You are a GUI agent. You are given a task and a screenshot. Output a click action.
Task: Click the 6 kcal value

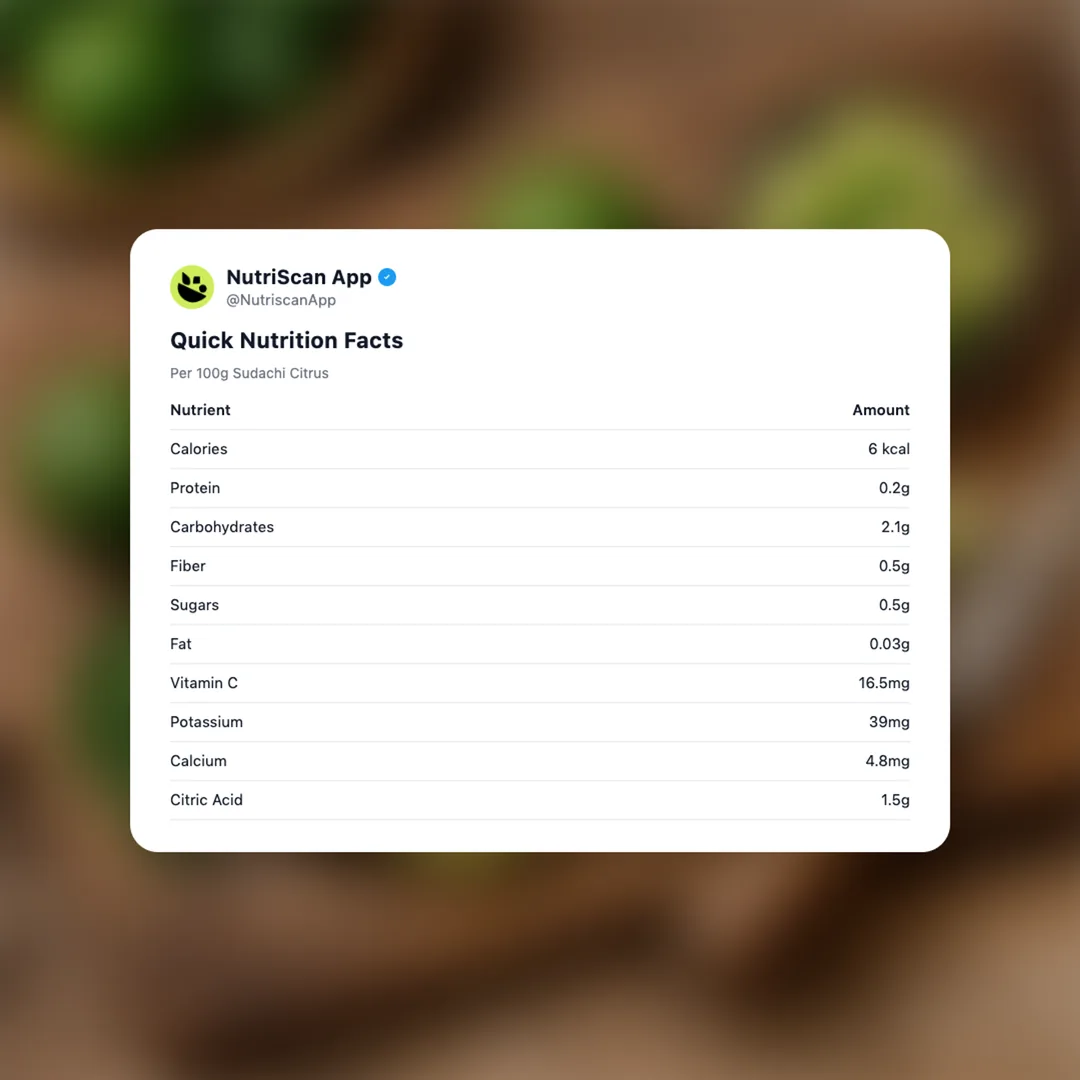point(888,449)
